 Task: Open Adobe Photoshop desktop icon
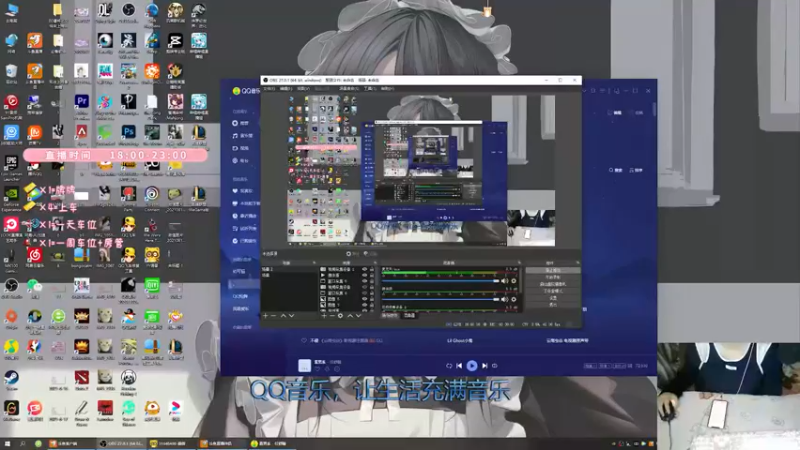point(128,132)
